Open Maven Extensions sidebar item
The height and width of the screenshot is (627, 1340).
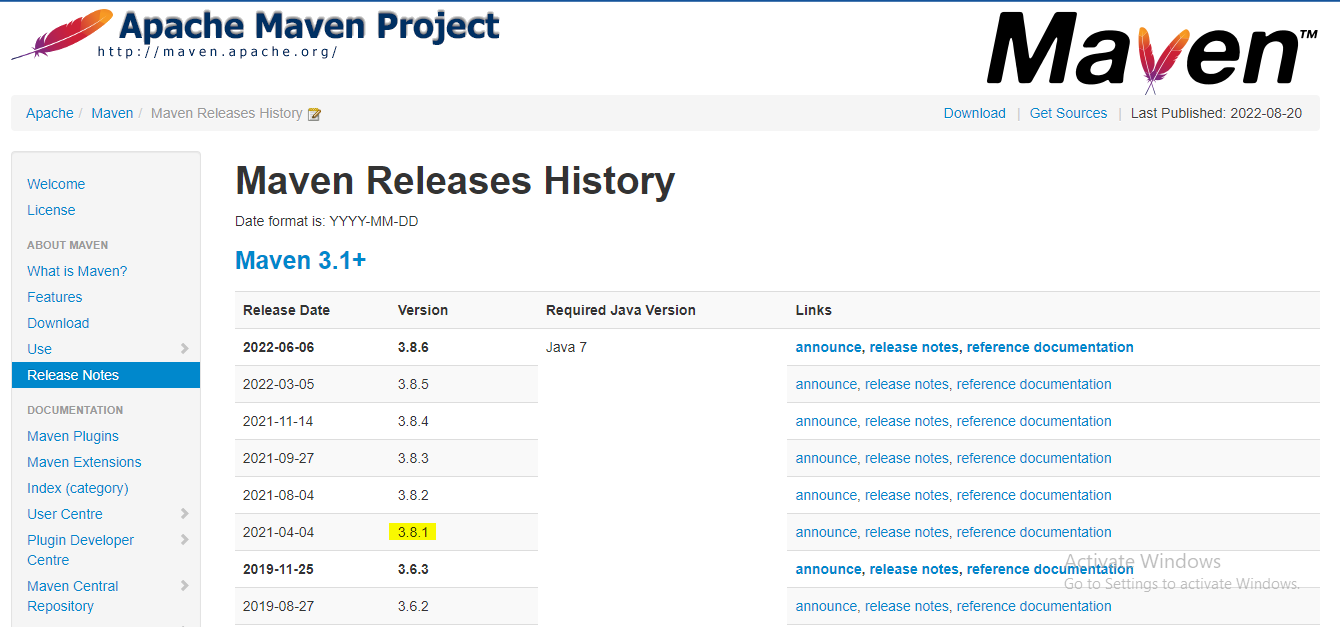pos(84,462)
